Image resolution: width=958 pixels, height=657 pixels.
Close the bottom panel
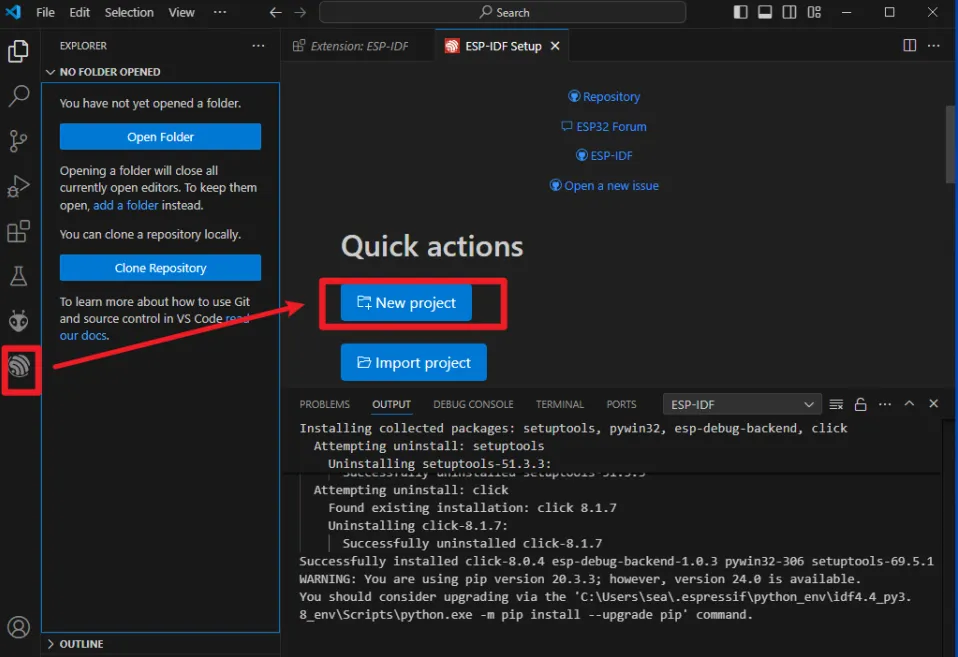click(x=934, y=403)
